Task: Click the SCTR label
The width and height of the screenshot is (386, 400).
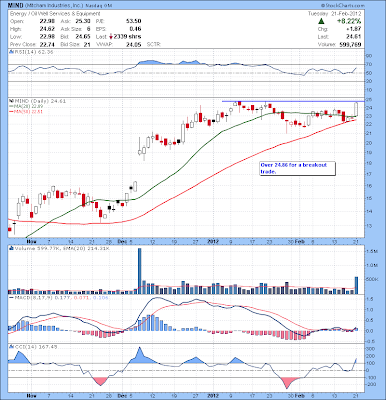Action: [154, 44]
